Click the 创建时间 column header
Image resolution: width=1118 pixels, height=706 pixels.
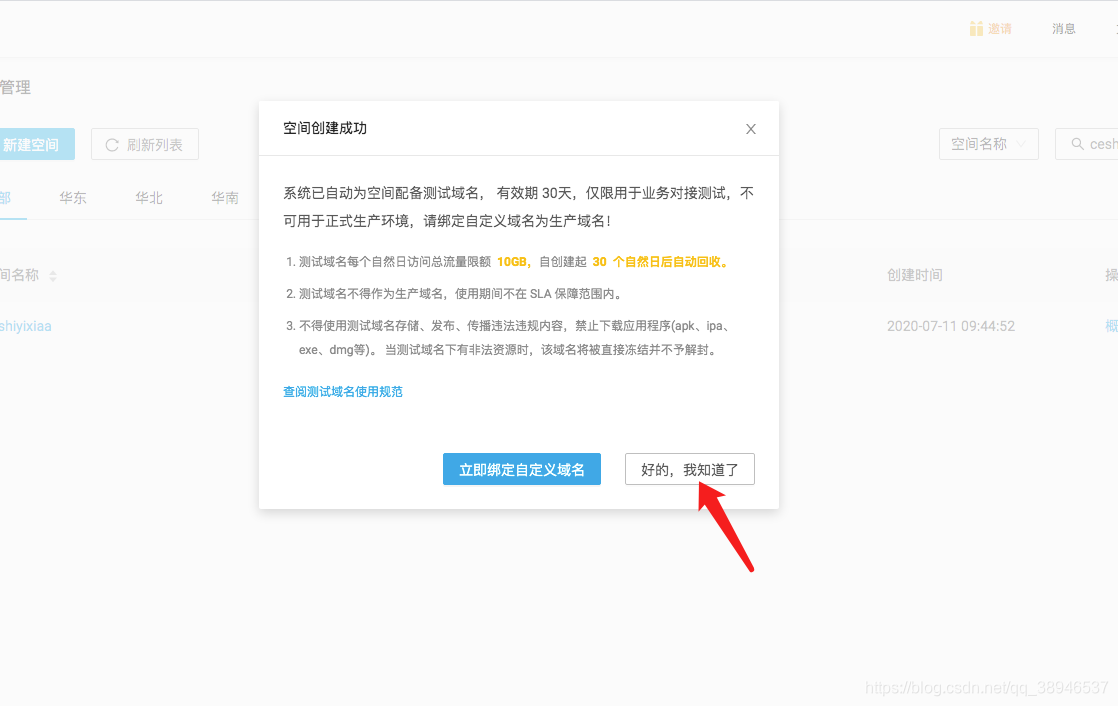point(914,275)
